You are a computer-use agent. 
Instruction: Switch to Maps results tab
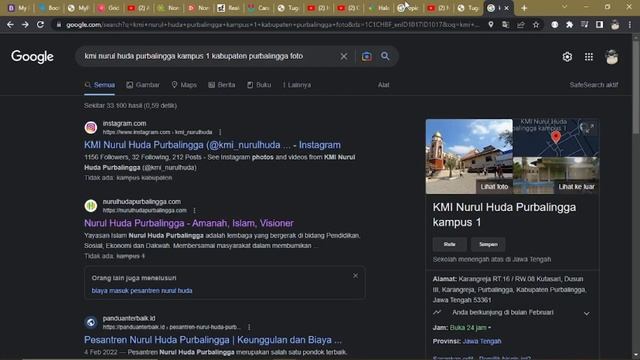[184, 85]
